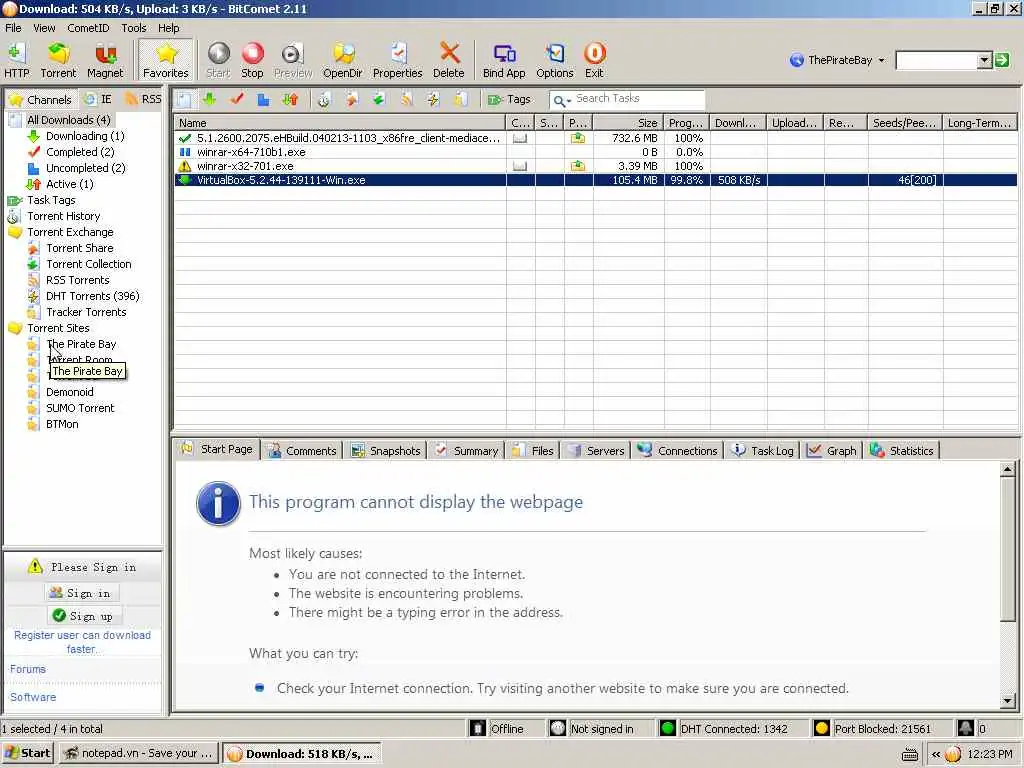Sort by the Name column header
The image size is (1024, 768).
coord(340,123)
